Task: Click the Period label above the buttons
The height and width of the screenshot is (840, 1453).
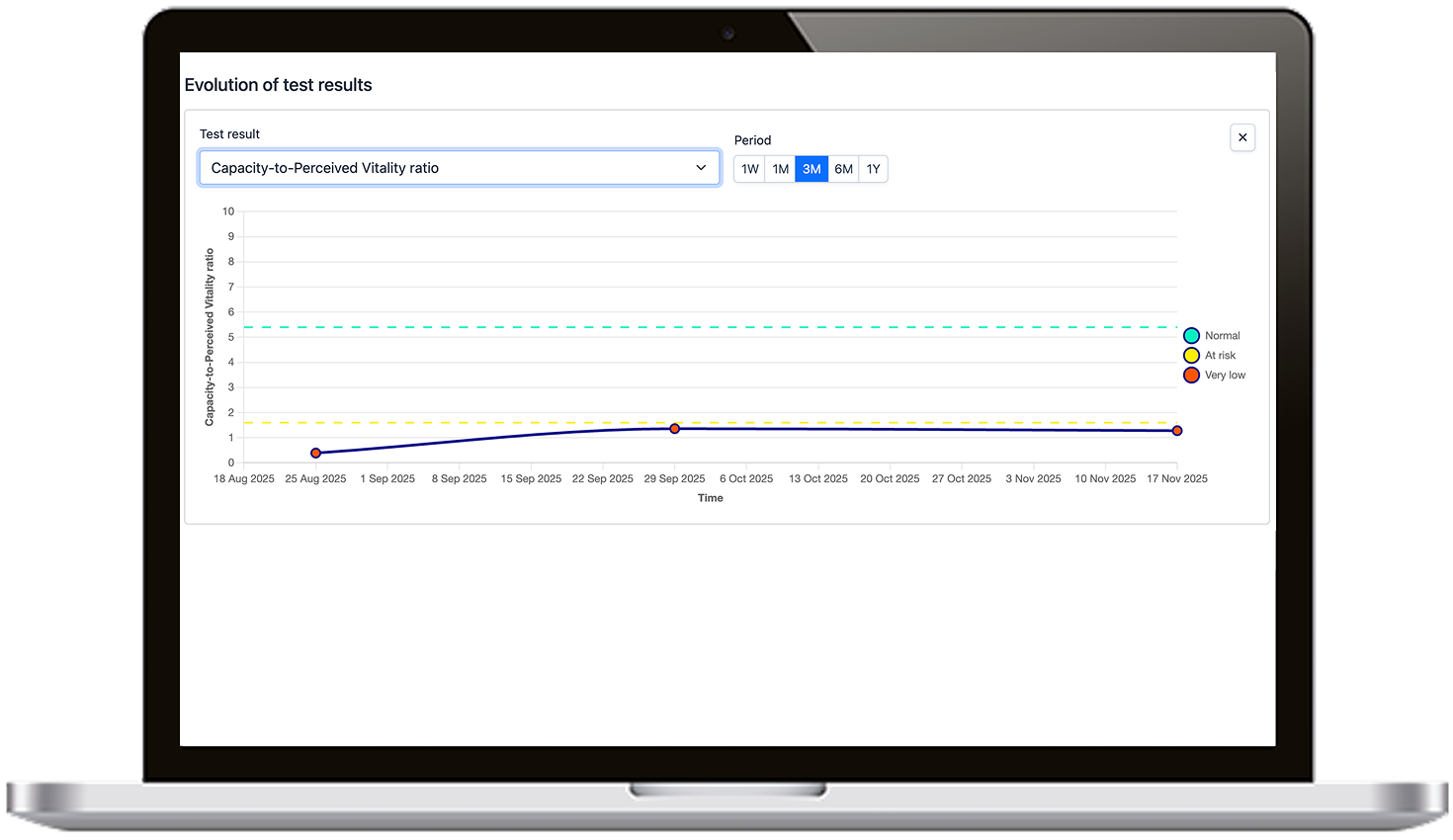Action: point(752,140)
